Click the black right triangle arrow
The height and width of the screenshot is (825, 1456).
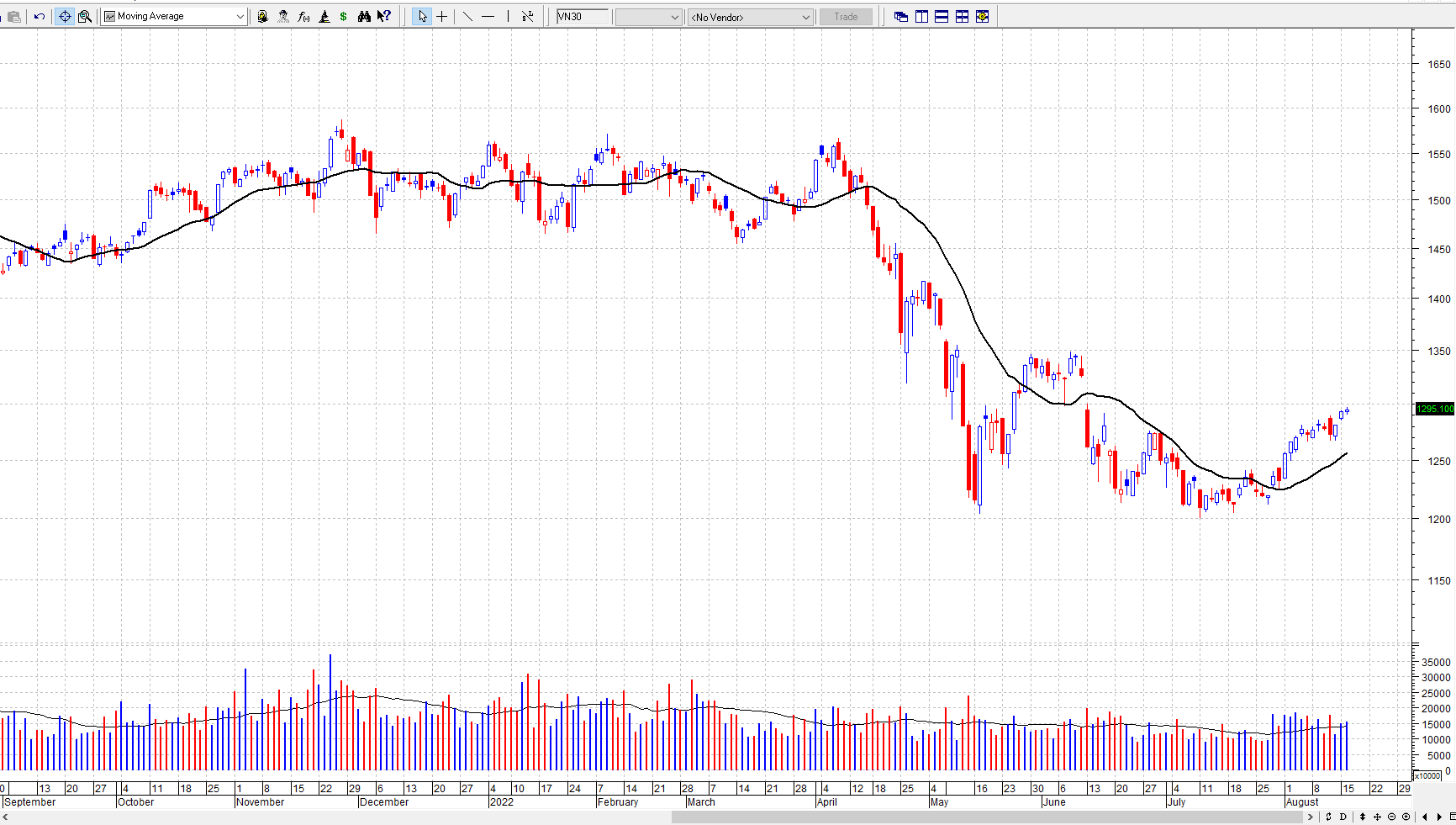pyautogui.click(x=1438, y=817)
